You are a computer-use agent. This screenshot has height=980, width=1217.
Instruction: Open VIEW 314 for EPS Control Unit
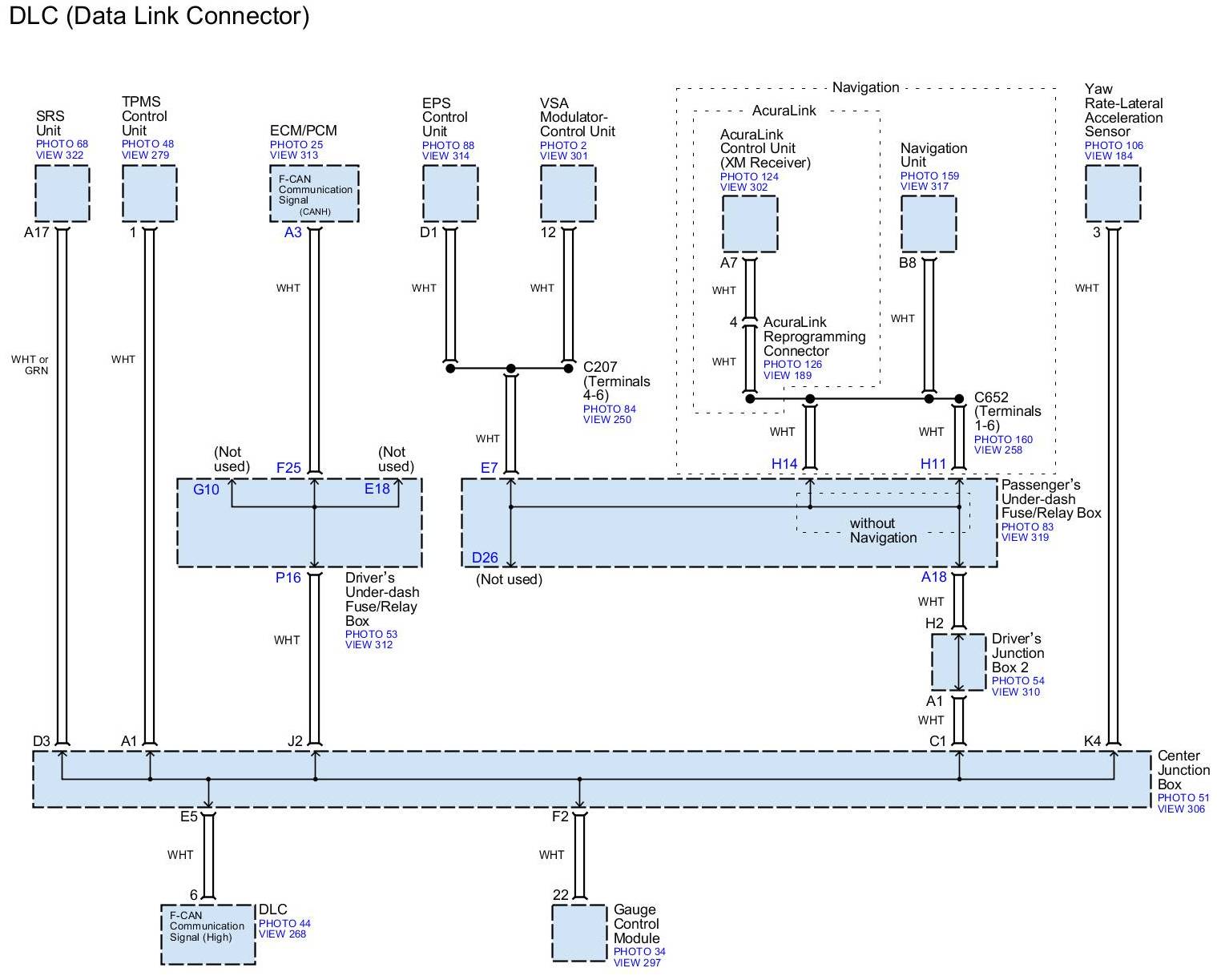click(x=445, y=155)
